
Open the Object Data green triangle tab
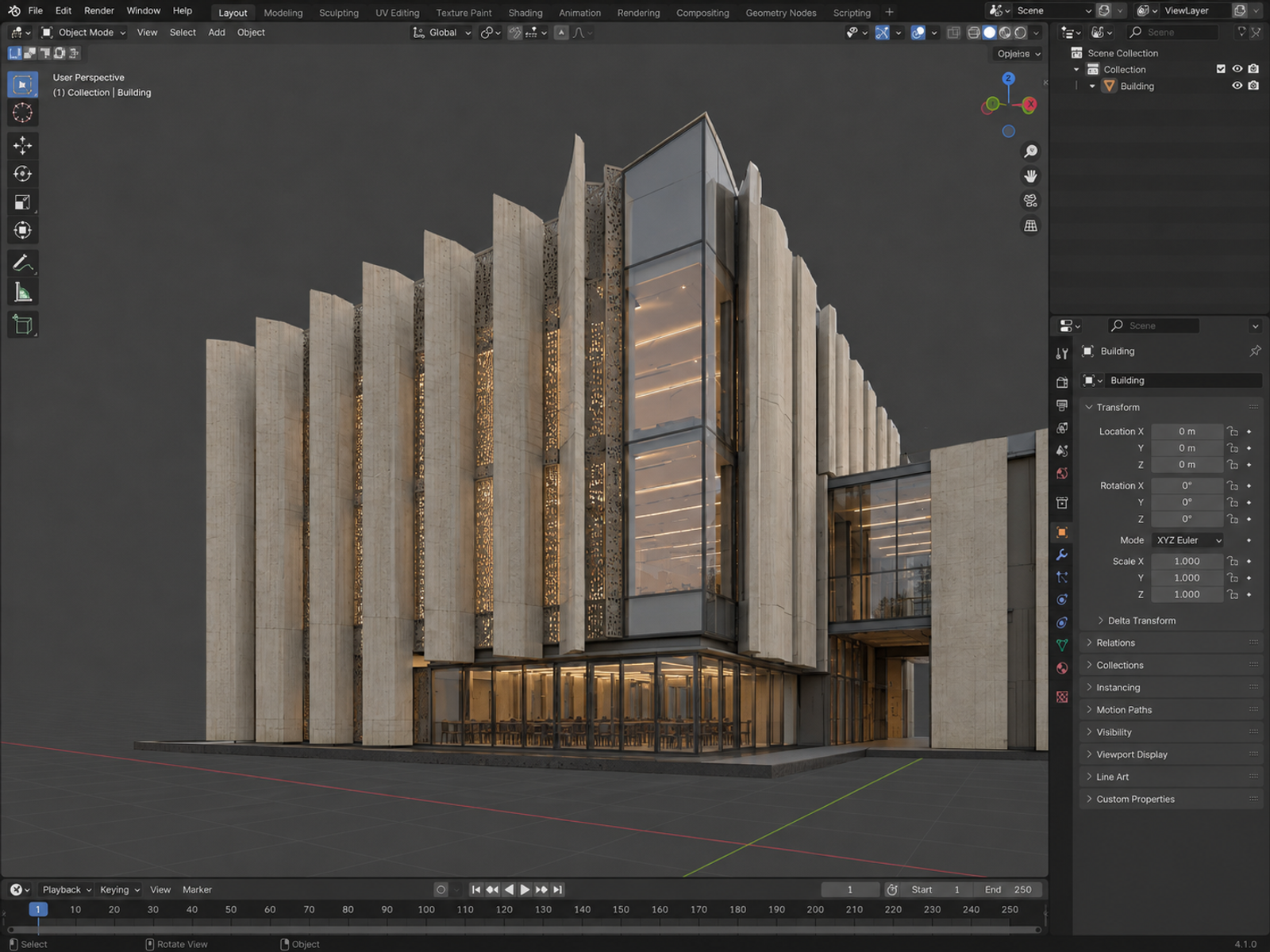pos(1062,645)
